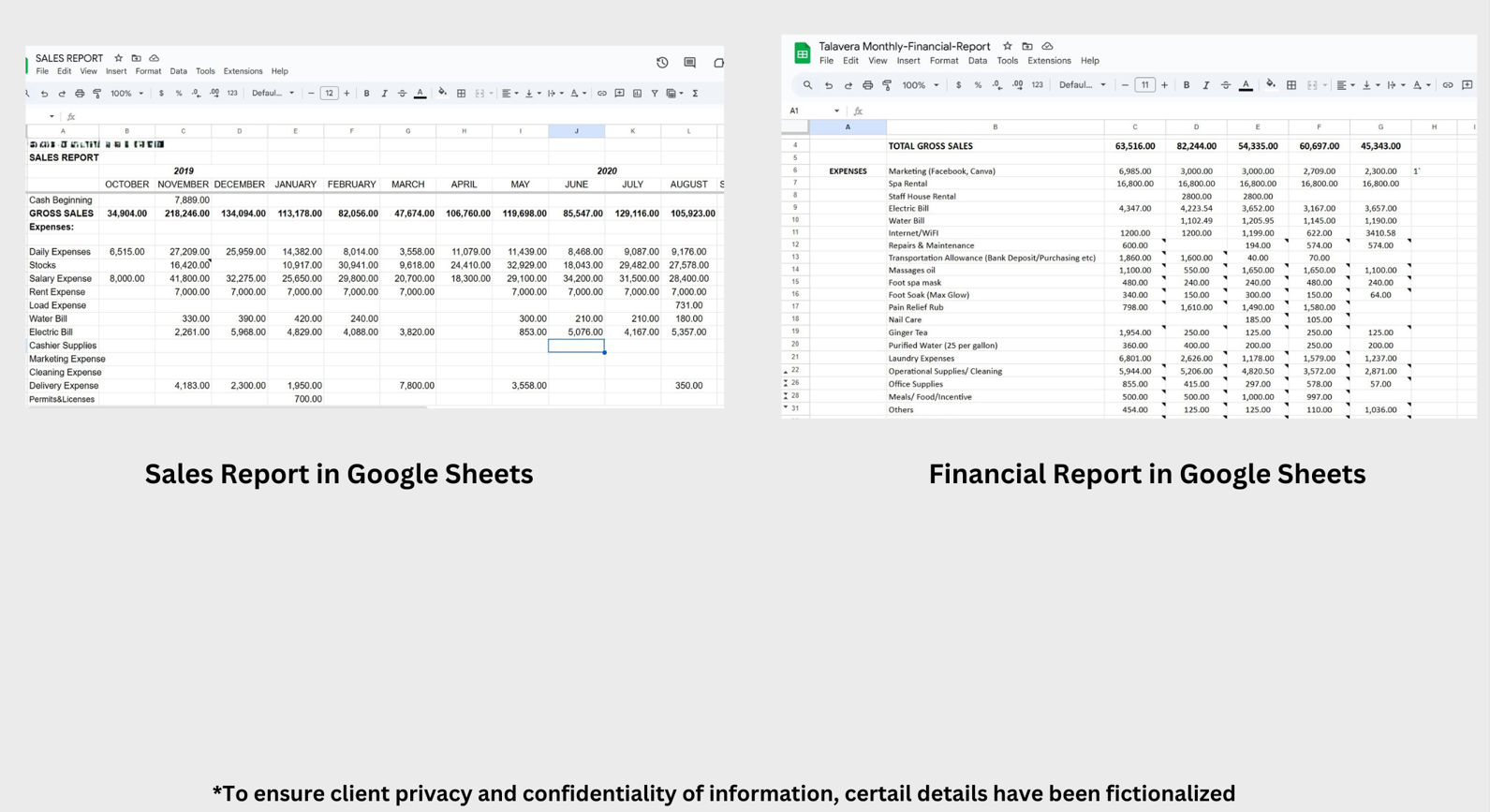Move the SALES REPORT document to folder

(x=136, y=58)
